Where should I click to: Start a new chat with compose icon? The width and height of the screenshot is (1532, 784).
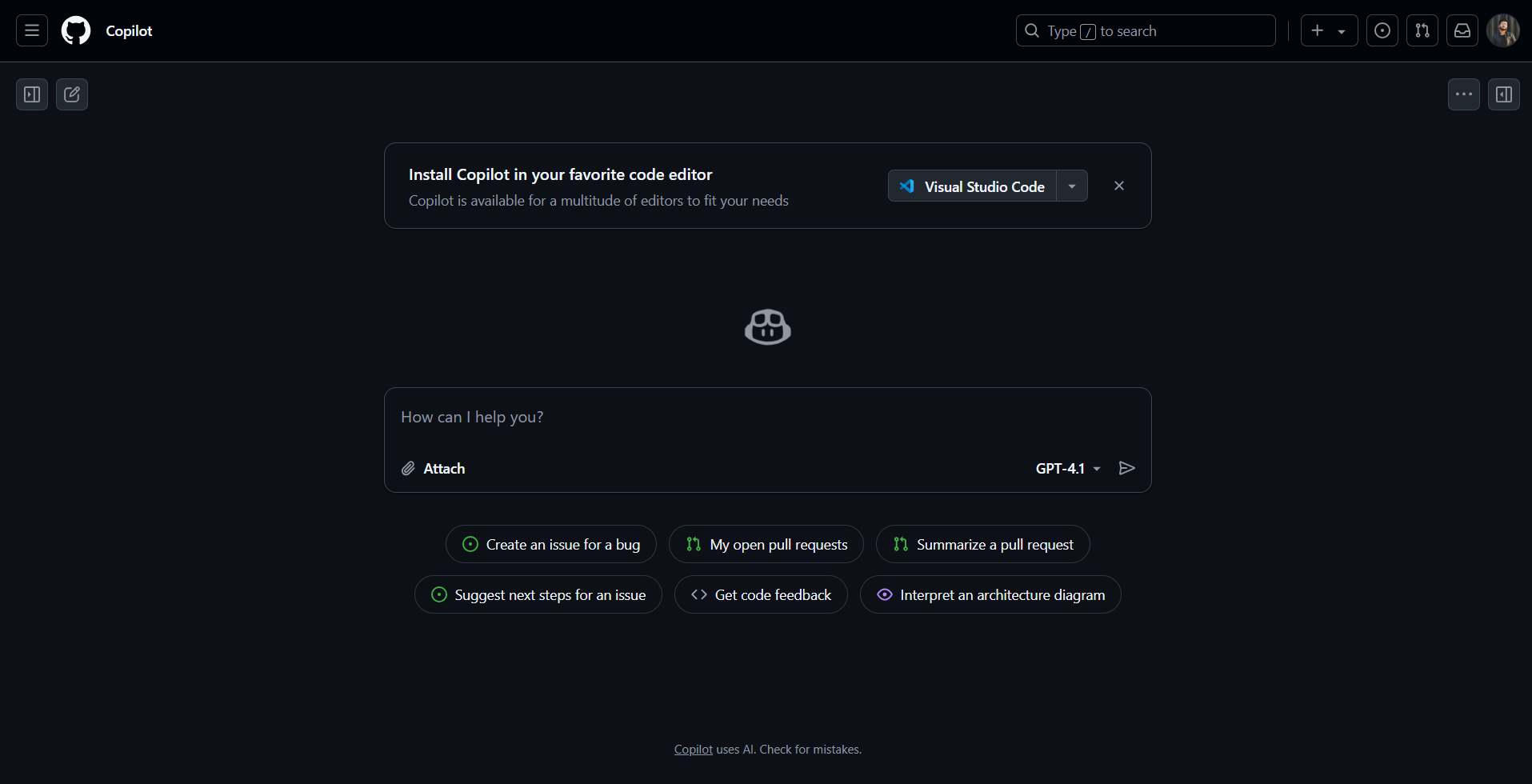tap(72, 94)
